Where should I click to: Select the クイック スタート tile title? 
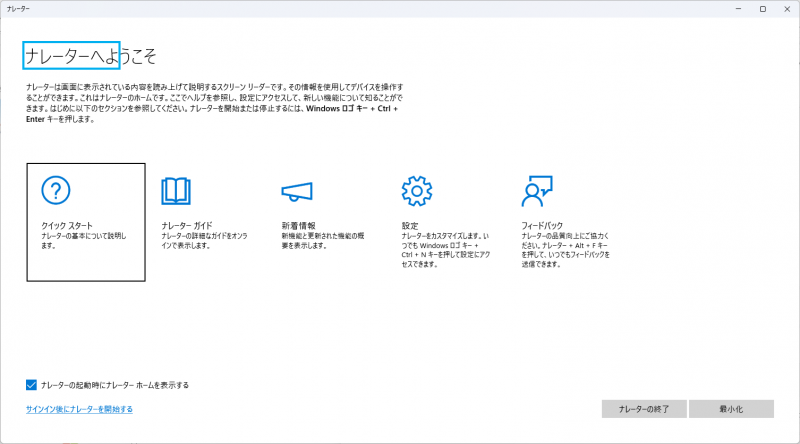pos(69,226)
